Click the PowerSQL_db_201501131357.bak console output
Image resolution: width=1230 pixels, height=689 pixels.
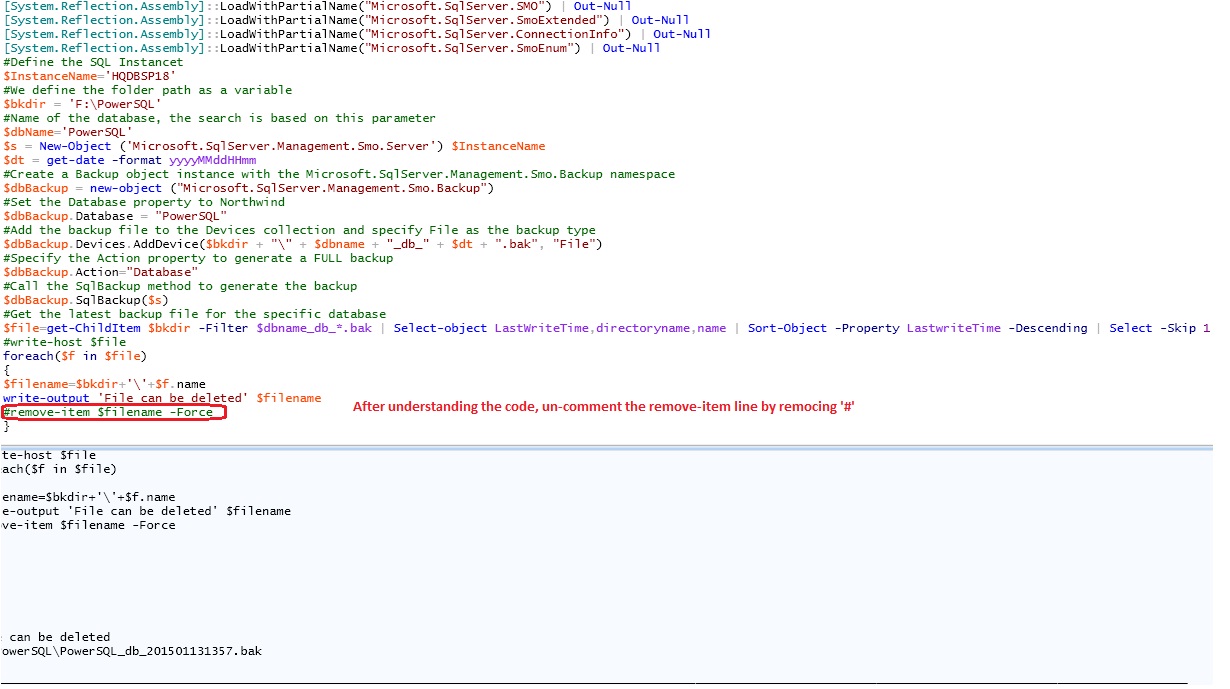132,651
